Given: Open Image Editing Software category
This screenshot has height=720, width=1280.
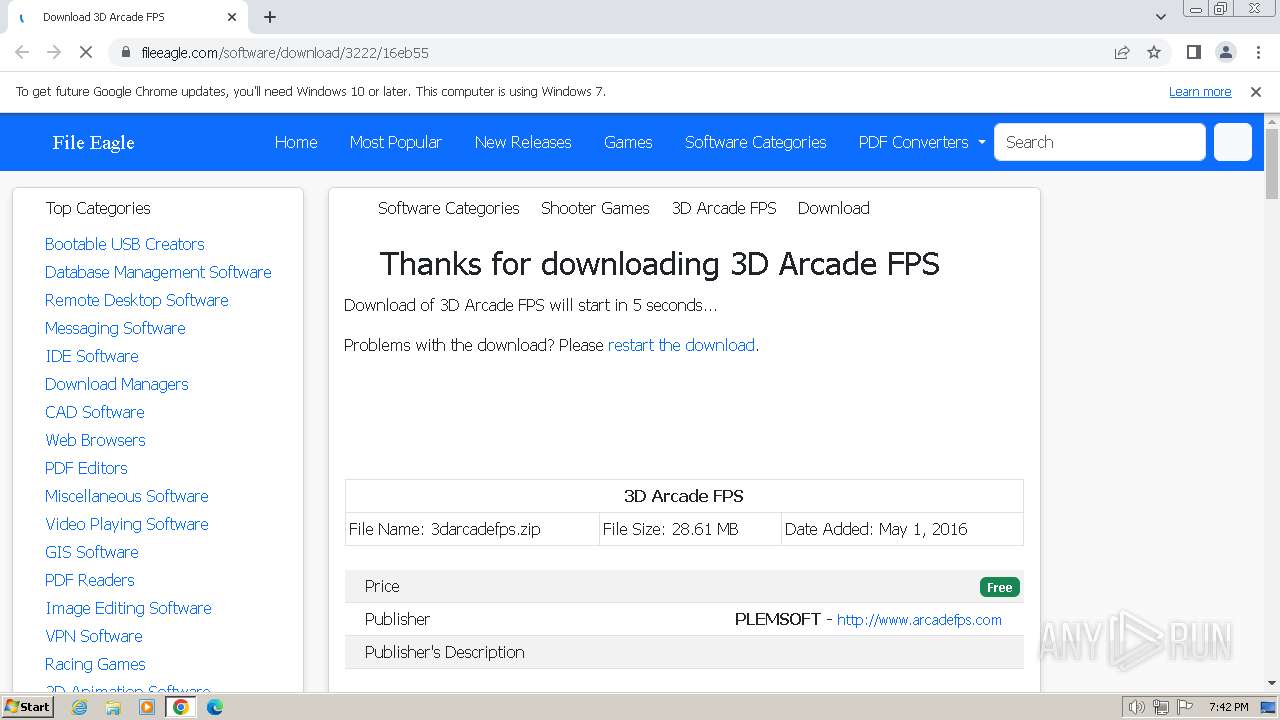Looking at the screenshot, I should tap(128, 608).
